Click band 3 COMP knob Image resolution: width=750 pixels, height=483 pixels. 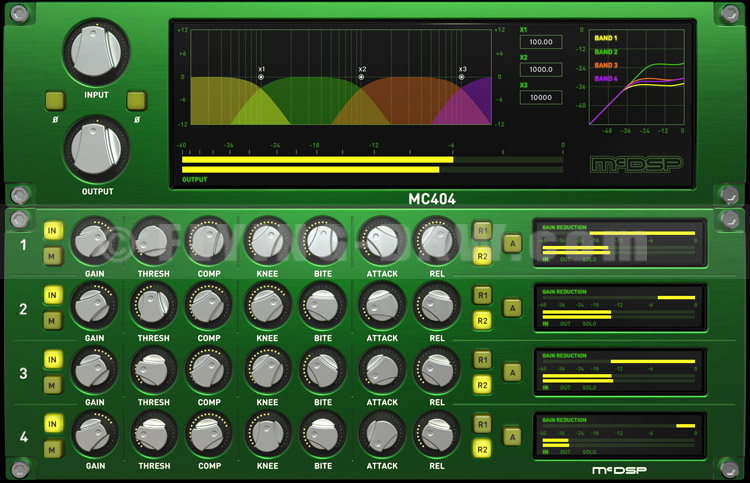(208, 370)
